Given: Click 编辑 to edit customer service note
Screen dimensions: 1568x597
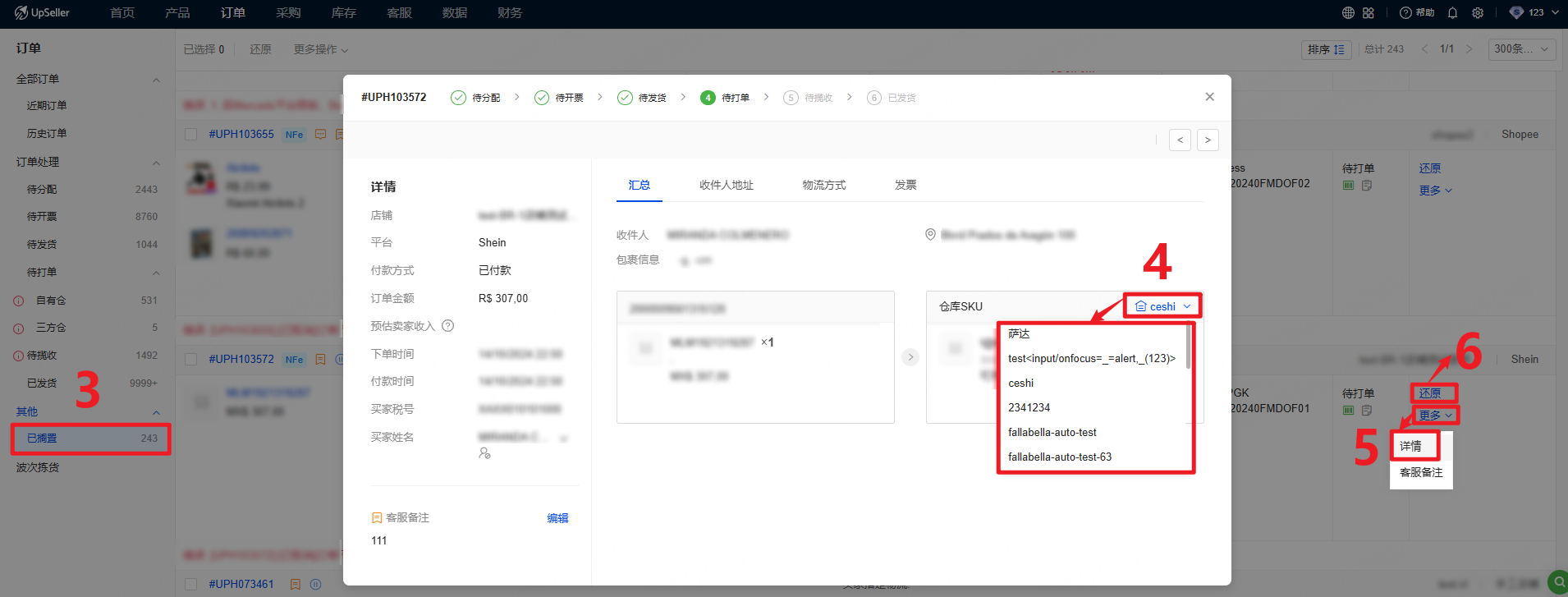Looking at the screenshot, I should click(x=557, y=518).
